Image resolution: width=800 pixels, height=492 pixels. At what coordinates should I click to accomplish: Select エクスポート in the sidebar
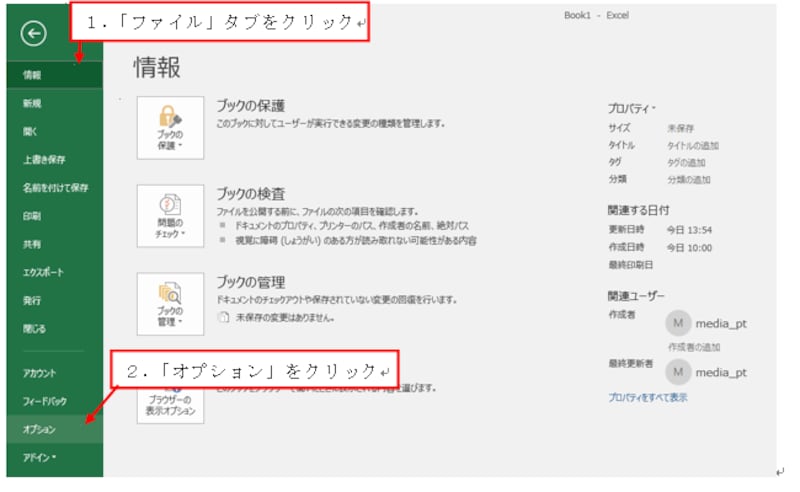pyautogui.click(x=55, y=272)
